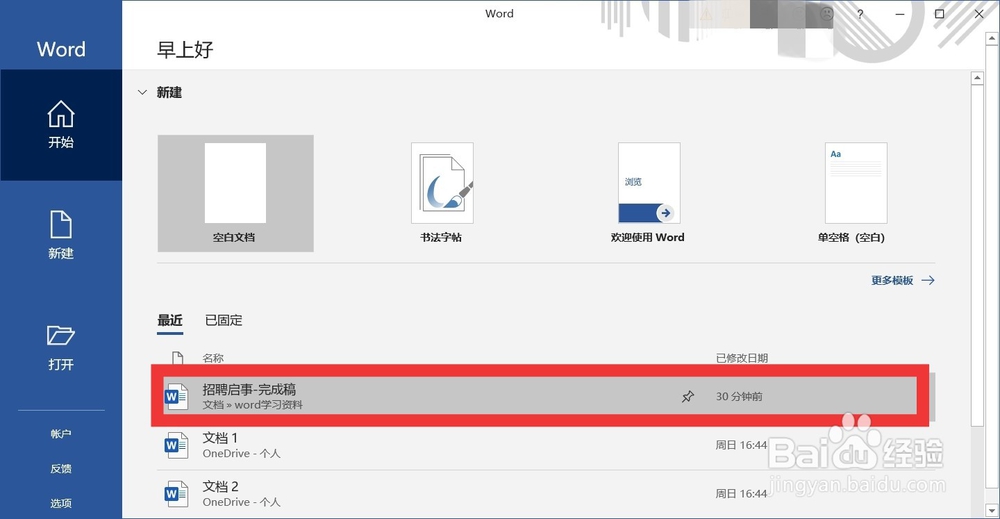Click the file path 文档 » word学习资料
Image resolution: width=1000 pixels, height=519 pixels.
tap(253, 405)
